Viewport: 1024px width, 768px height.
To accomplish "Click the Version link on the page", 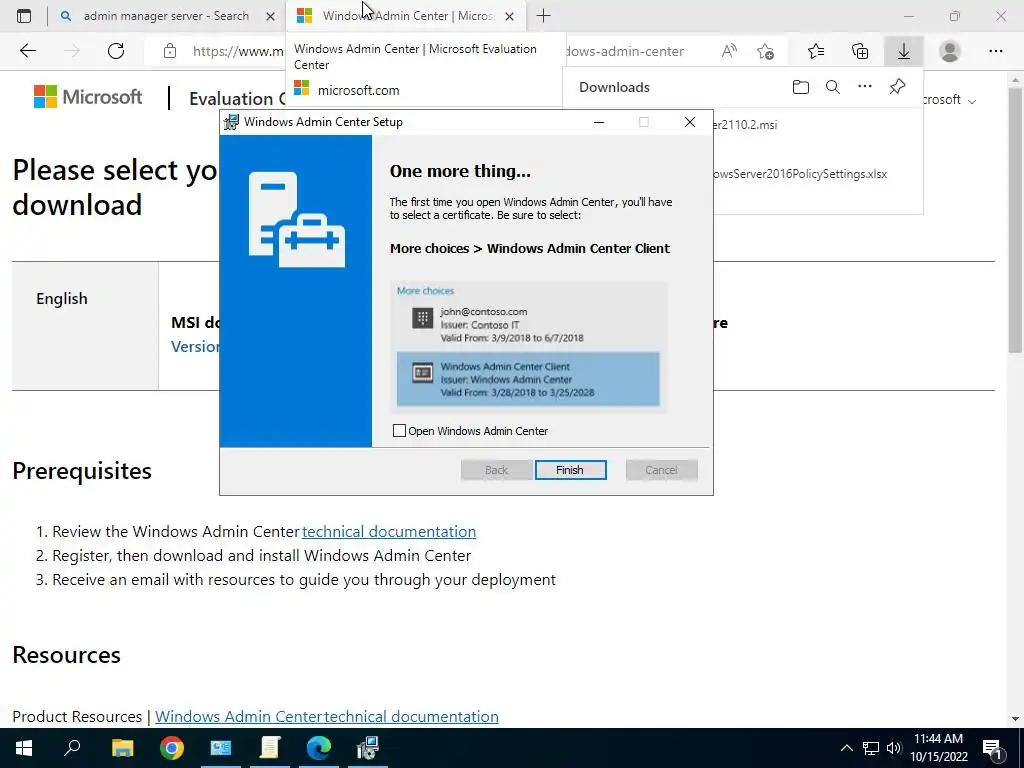I will tap(195, 346).
